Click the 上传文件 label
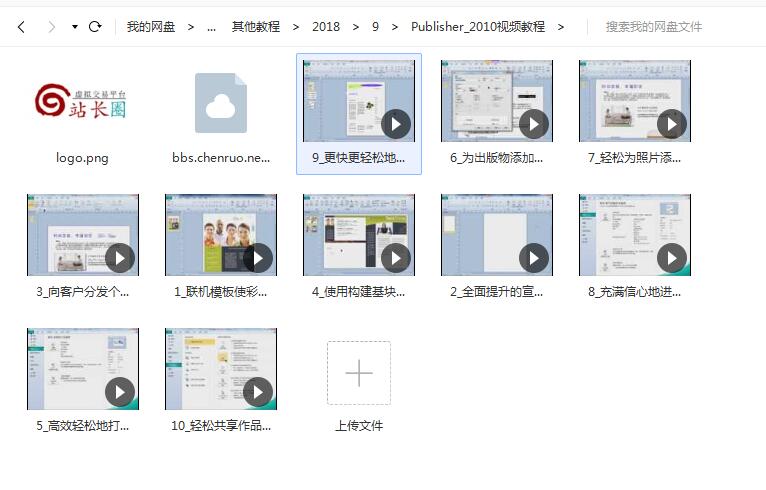 point(359,426)
